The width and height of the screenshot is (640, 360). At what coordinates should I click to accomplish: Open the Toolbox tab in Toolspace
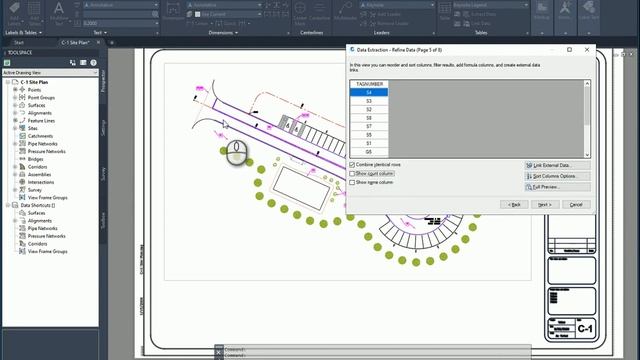(103, 220)
